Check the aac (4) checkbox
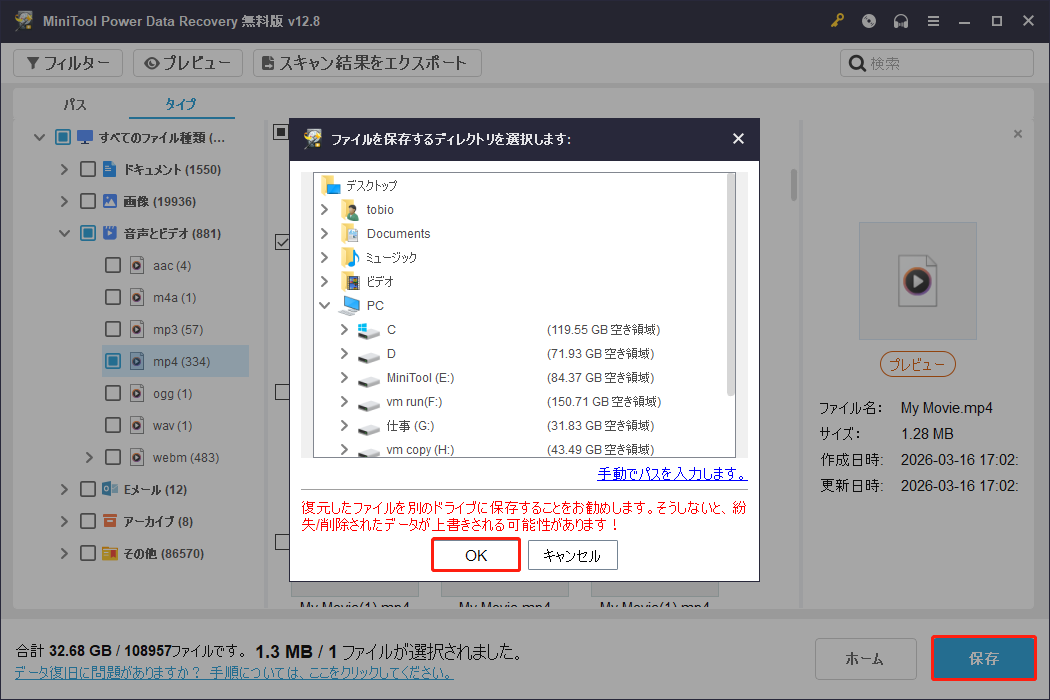 (x=113, y=264)
